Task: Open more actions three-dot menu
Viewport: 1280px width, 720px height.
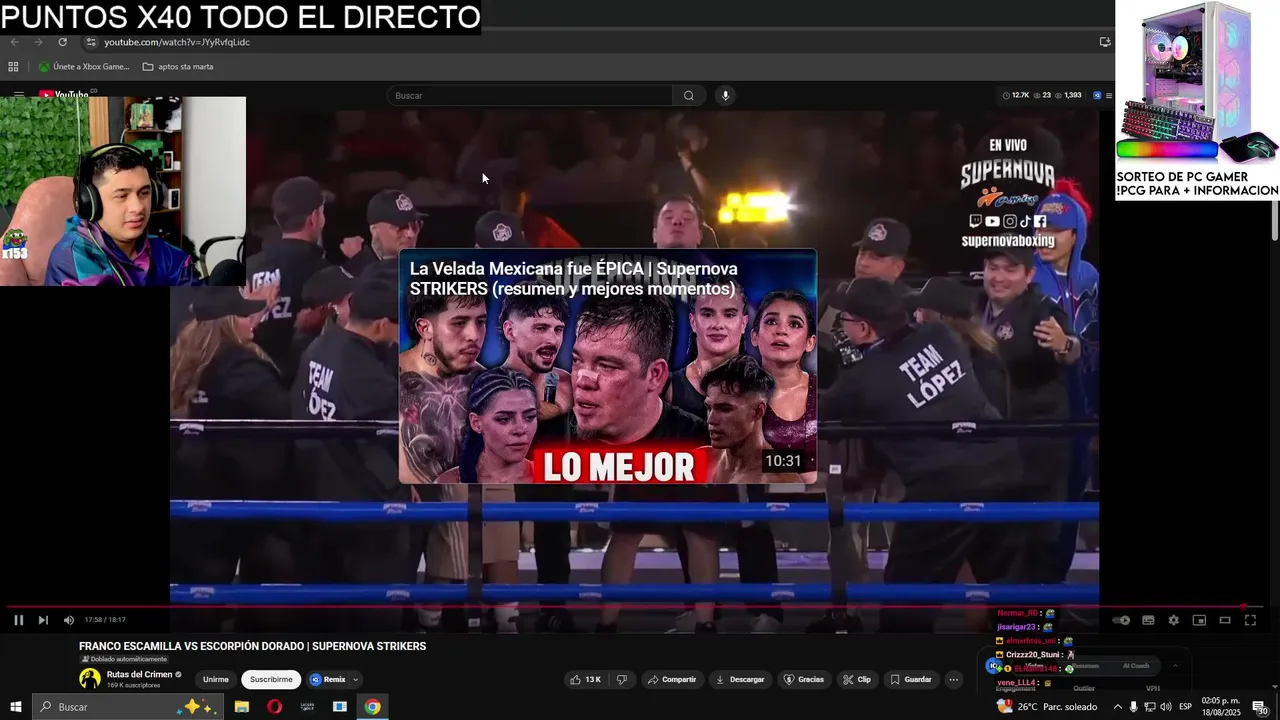Action: [x=953, y=679]
